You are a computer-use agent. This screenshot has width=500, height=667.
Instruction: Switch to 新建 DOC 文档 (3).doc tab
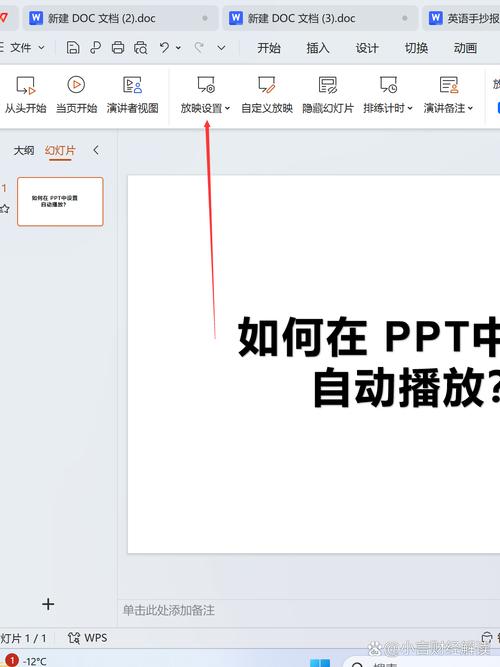tap(320, 18)
